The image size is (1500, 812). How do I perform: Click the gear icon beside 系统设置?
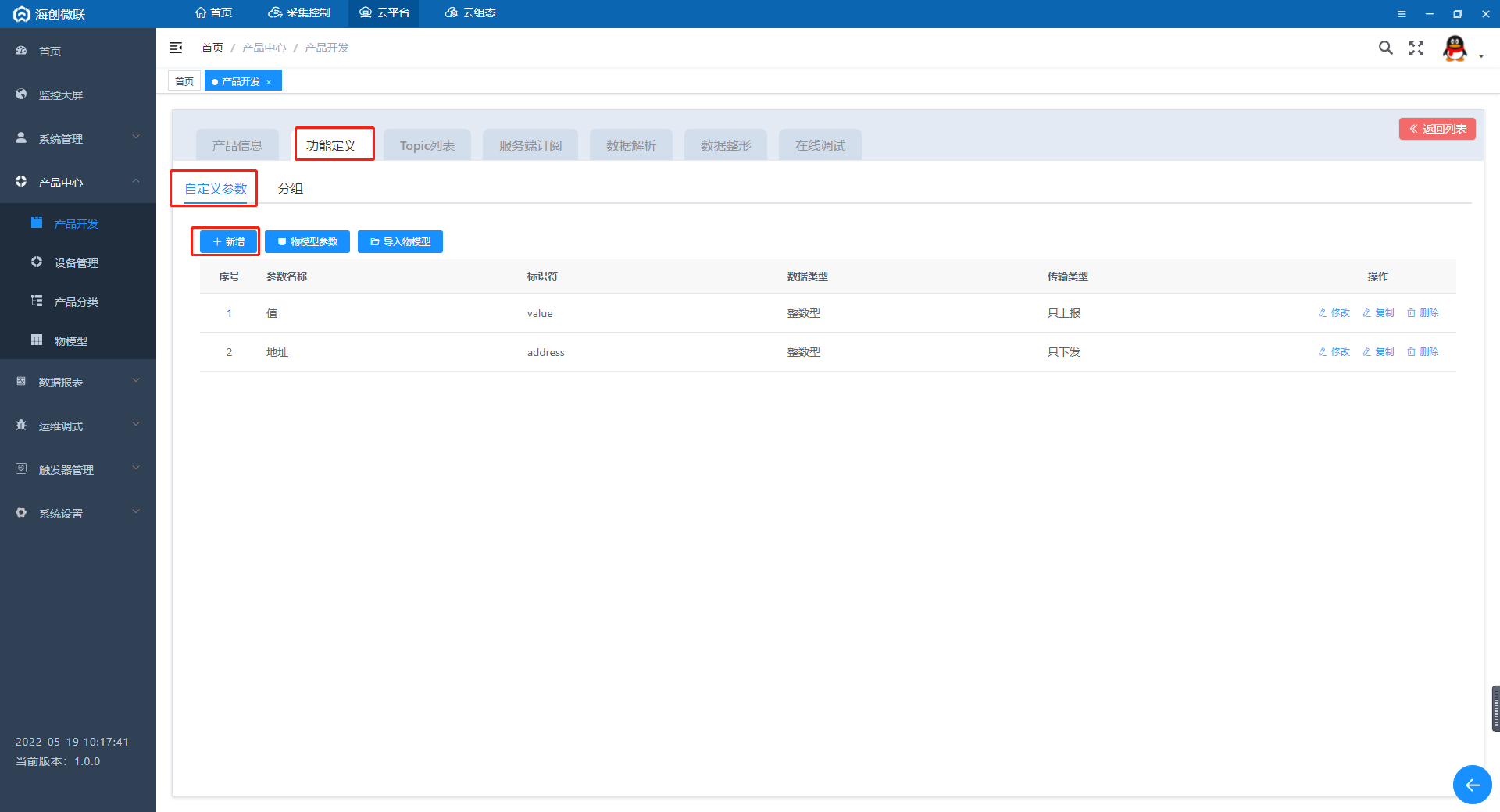pos(21,512)
